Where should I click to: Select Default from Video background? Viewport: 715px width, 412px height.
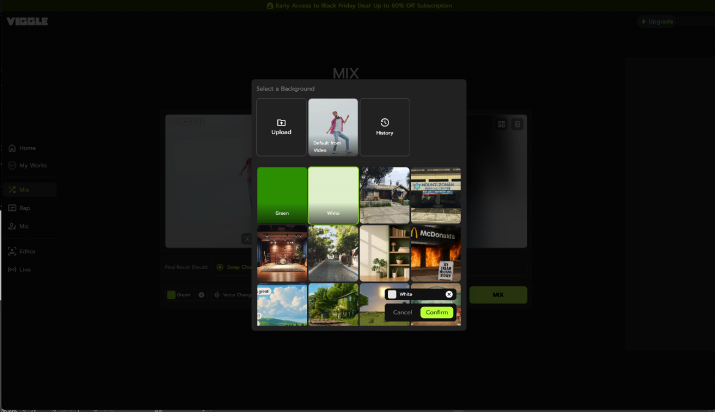pos(333,127)
